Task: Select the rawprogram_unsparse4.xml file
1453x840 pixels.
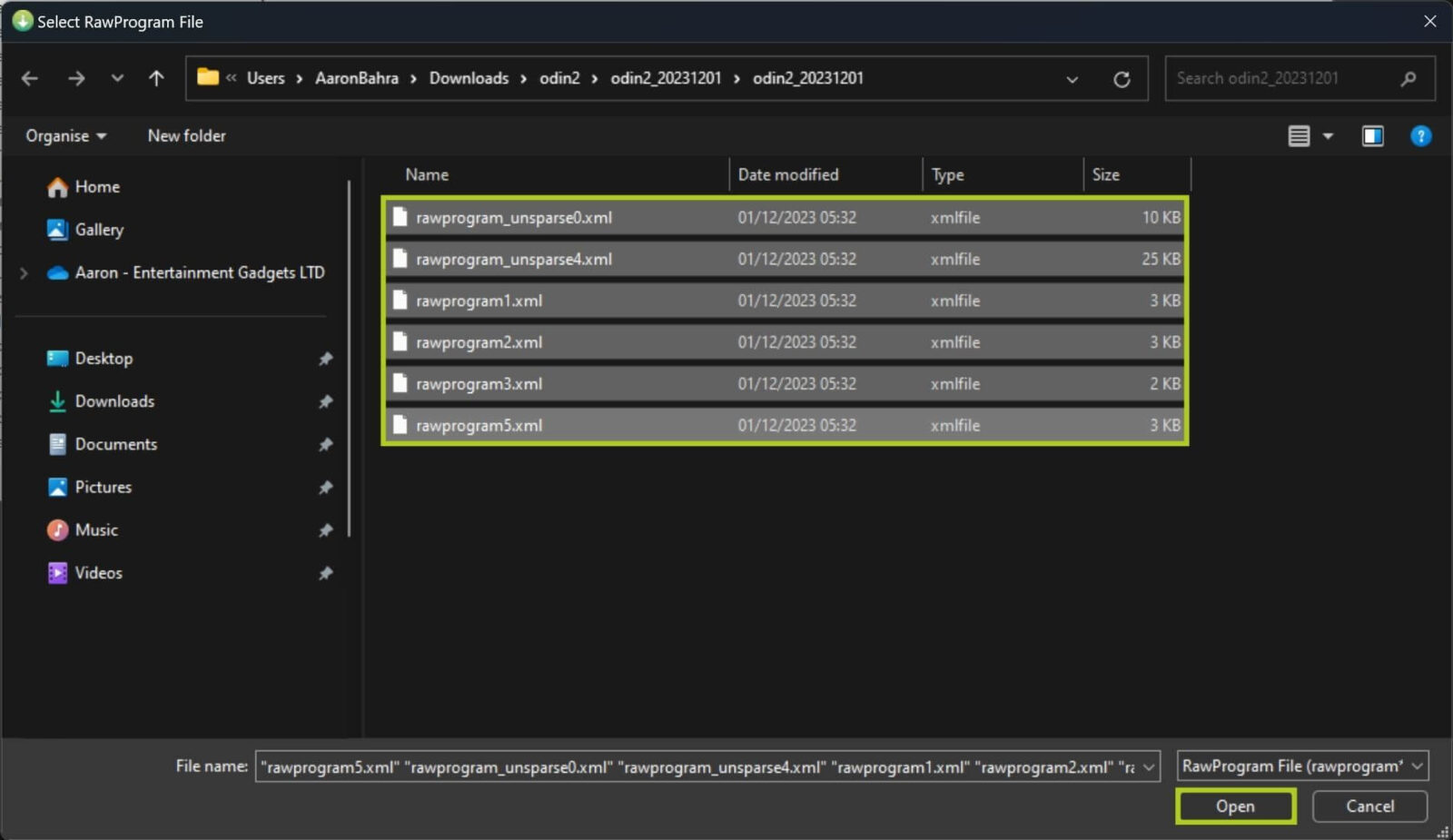Action: tap(514, 259)
